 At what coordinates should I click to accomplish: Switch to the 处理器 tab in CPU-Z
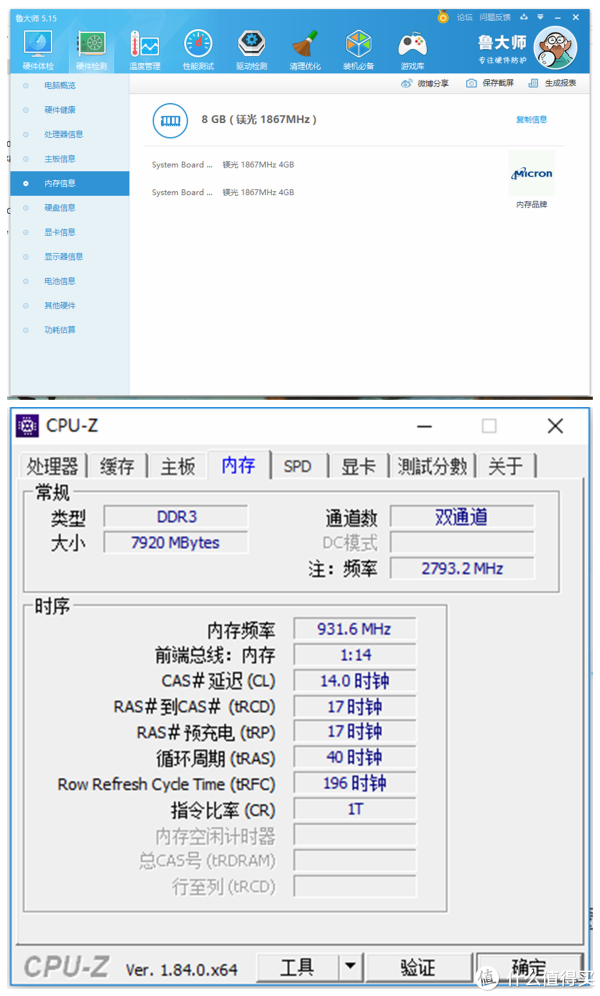point(52,466)
